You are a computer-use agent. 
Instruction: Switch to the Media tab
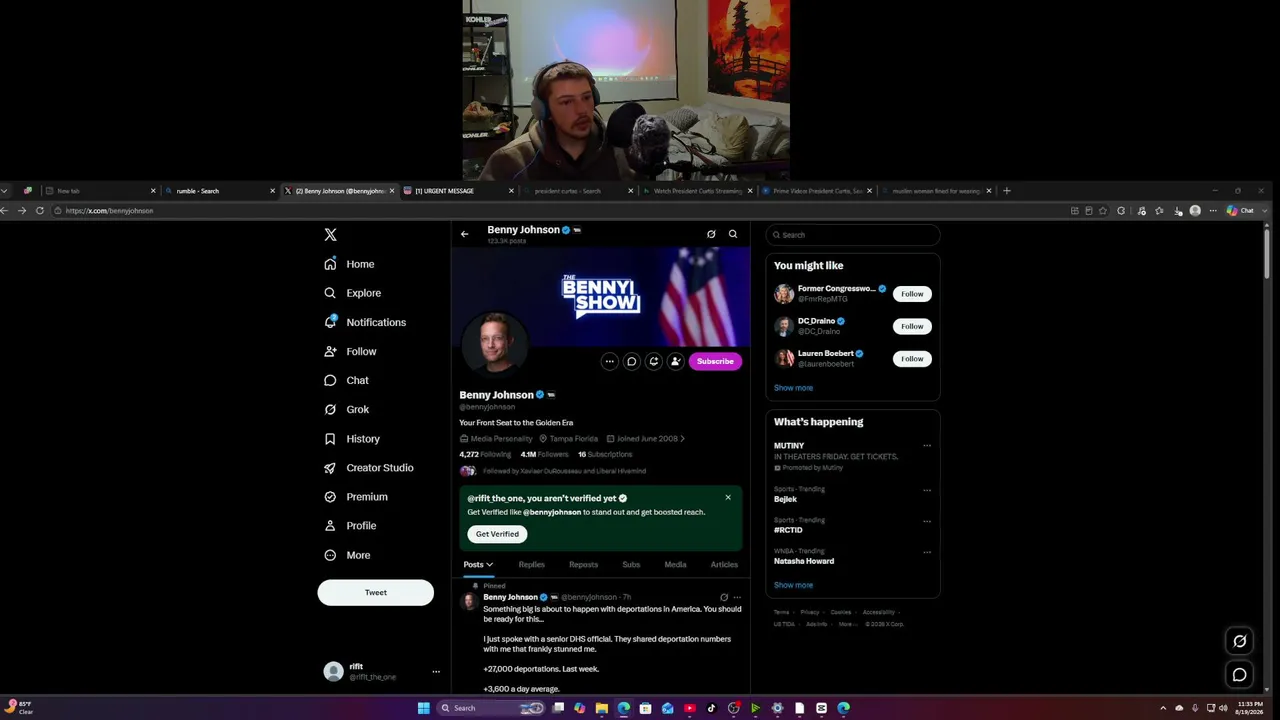point(676,564)
